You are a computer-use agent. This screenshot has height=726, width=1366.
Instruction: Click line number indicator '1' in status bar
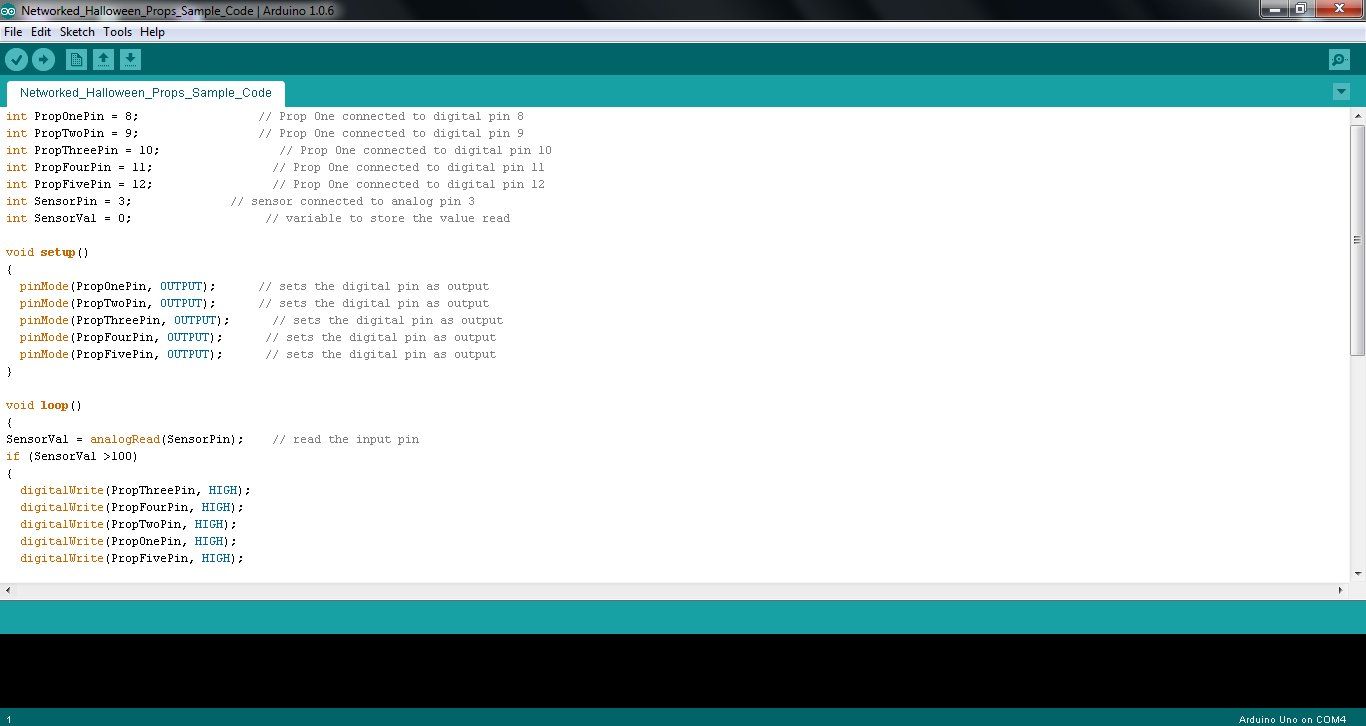(8, 718)
